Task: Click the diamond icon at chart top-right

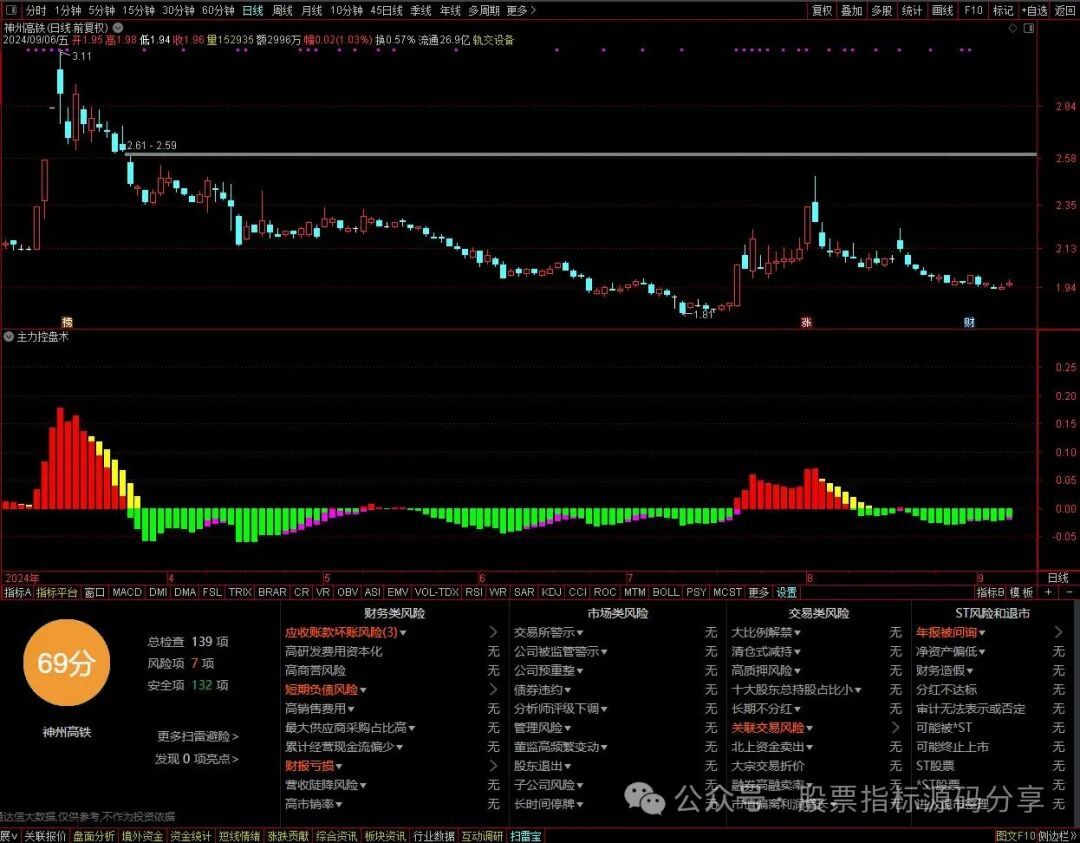Action: pyautogui.click(x=1012, y=28)
